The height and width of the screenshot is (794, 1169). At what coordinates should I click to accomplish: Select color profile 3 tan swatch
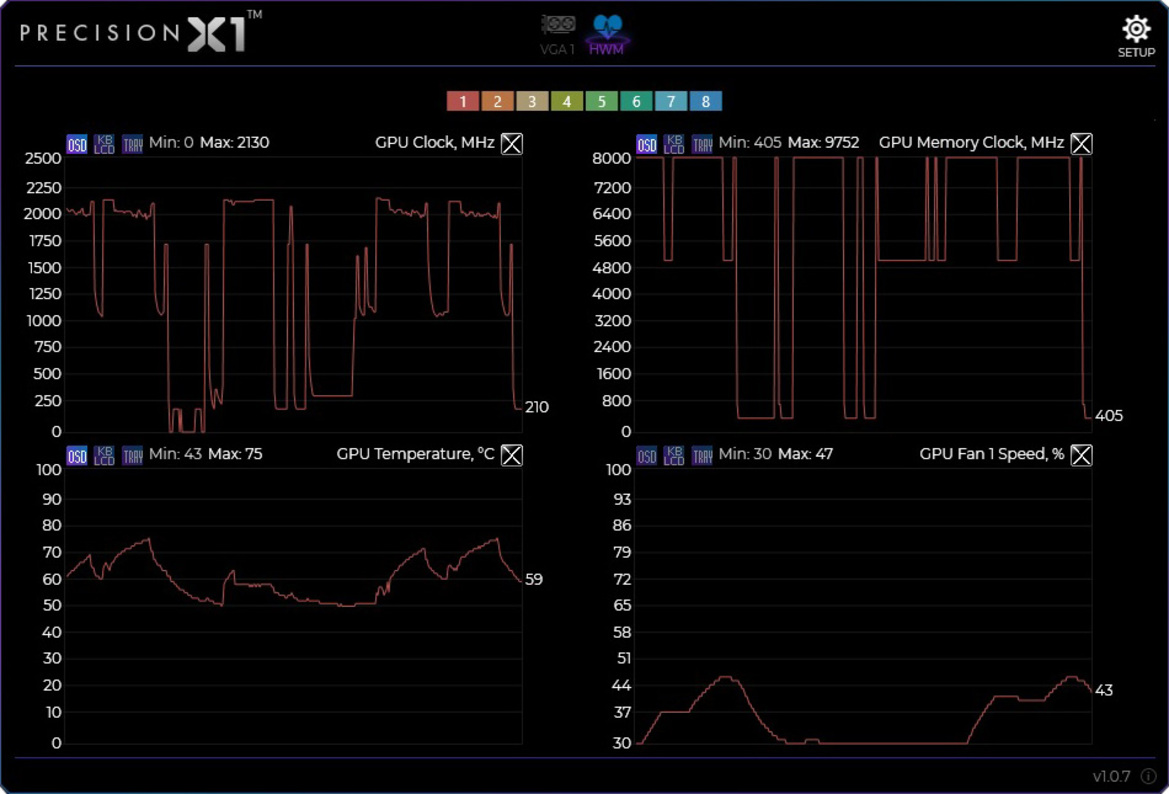pos(532,101)
